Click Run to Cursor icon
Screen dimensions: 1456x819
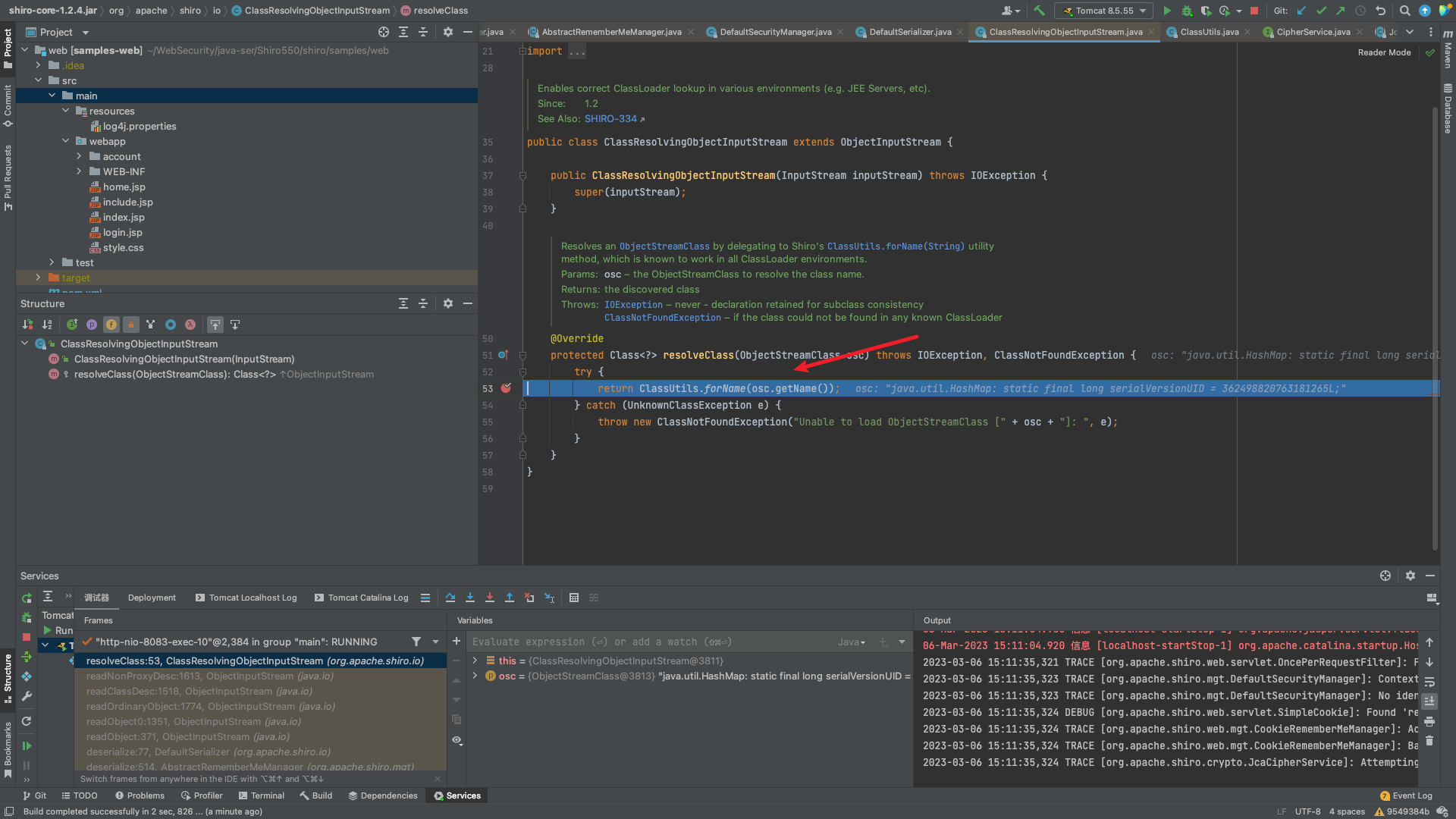click(549, 598)
